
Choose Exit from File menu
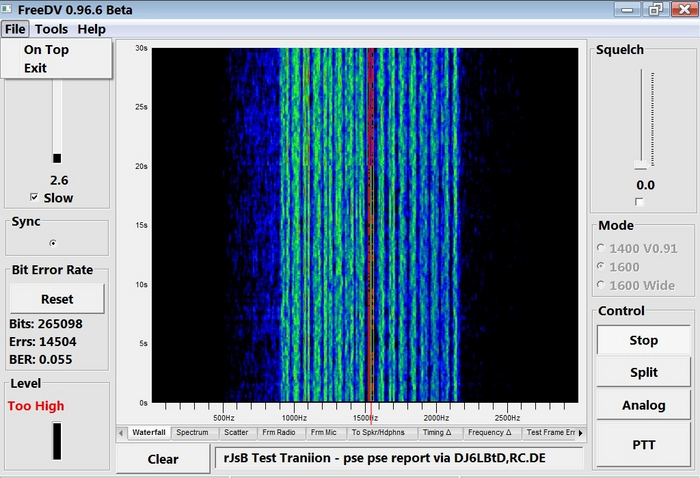pos(56,68)
